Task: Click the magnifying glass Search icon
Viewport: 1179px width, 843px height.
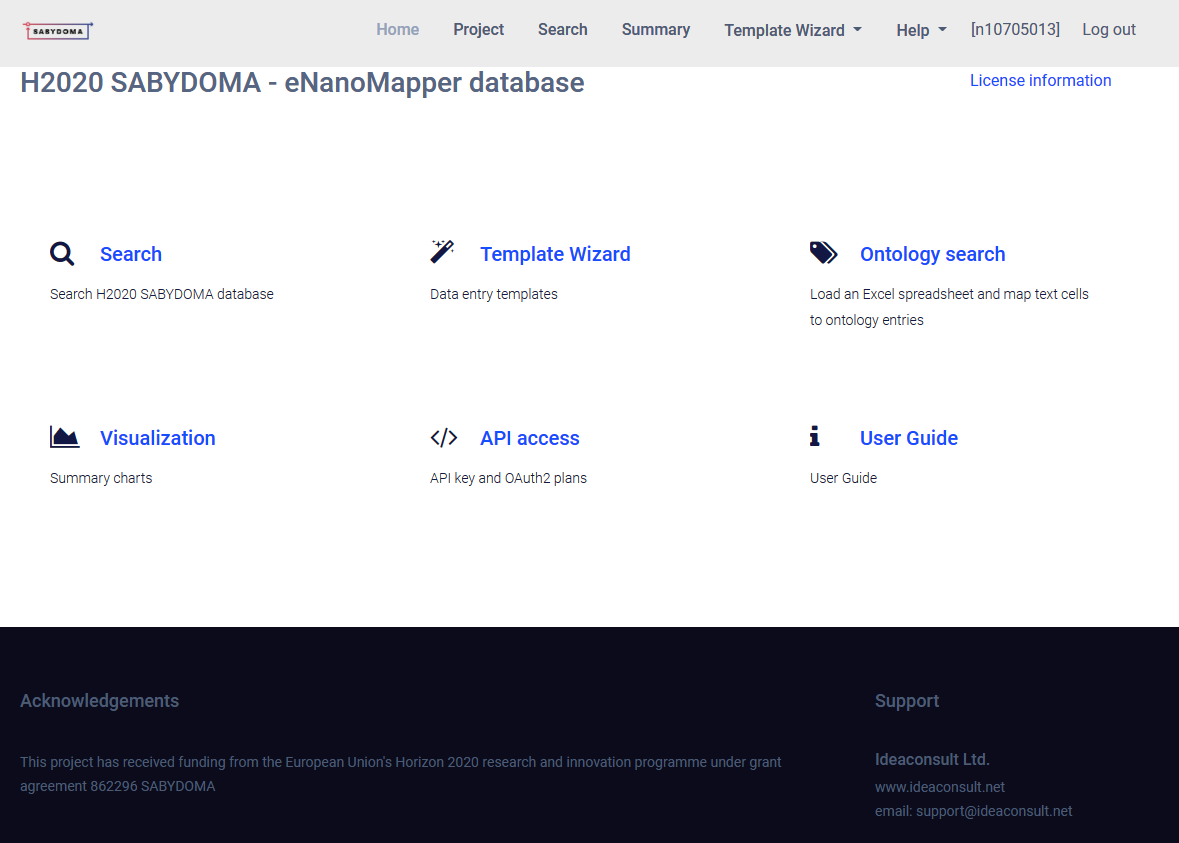Action: coord(62,254)
